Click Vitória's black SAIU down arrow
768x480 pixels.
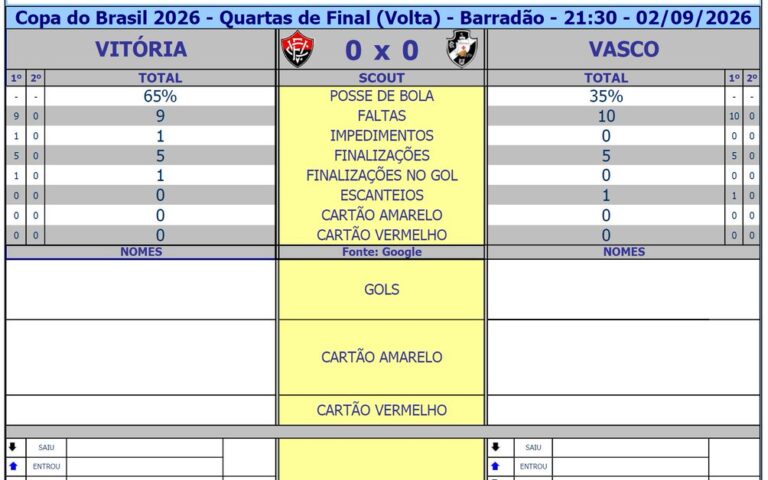13,447
